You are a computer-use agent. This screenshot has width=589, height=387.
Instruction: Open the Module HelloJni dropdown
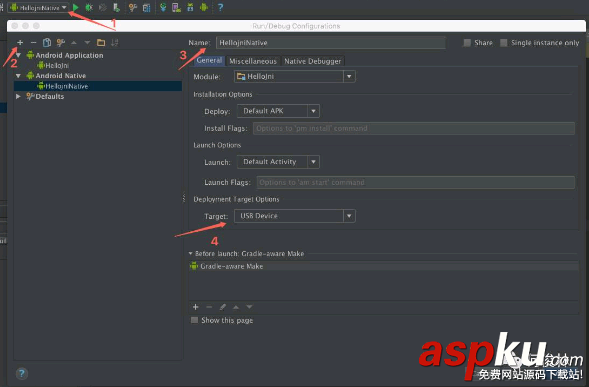coord(294,77)
